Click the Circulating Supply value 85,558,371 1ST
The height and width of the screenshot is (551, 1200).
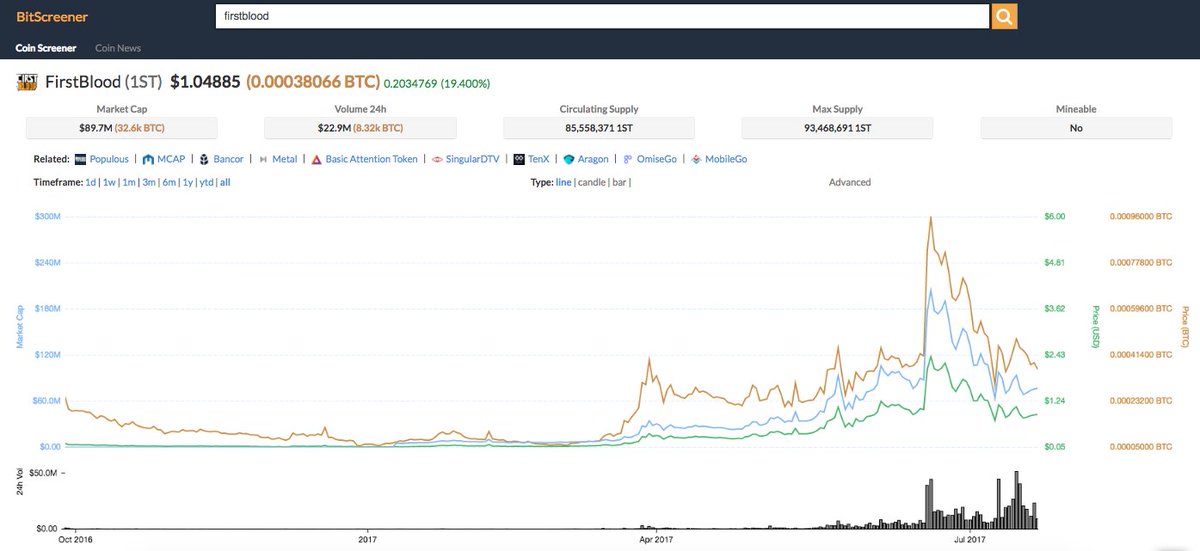[x=599, y=128]
